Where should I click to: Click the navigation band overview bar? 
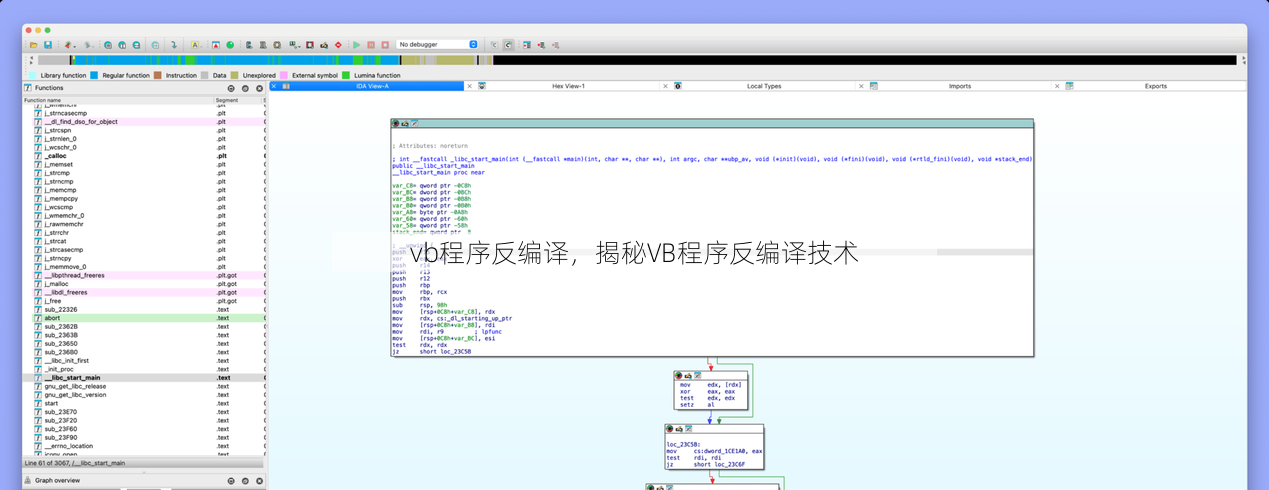(638, 60)
